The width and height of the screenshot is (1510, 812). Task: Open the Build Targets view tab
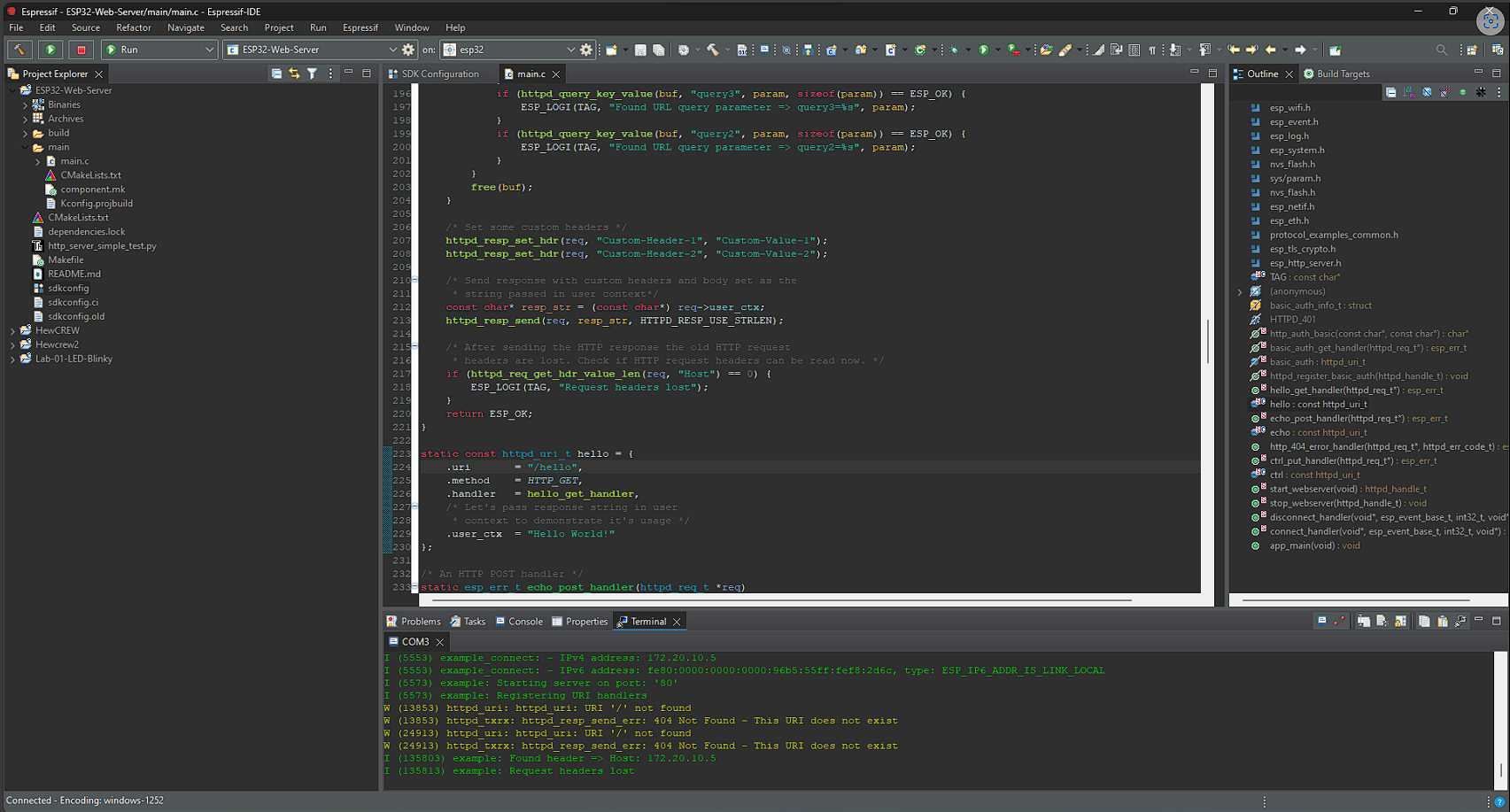pos(1343,73)
